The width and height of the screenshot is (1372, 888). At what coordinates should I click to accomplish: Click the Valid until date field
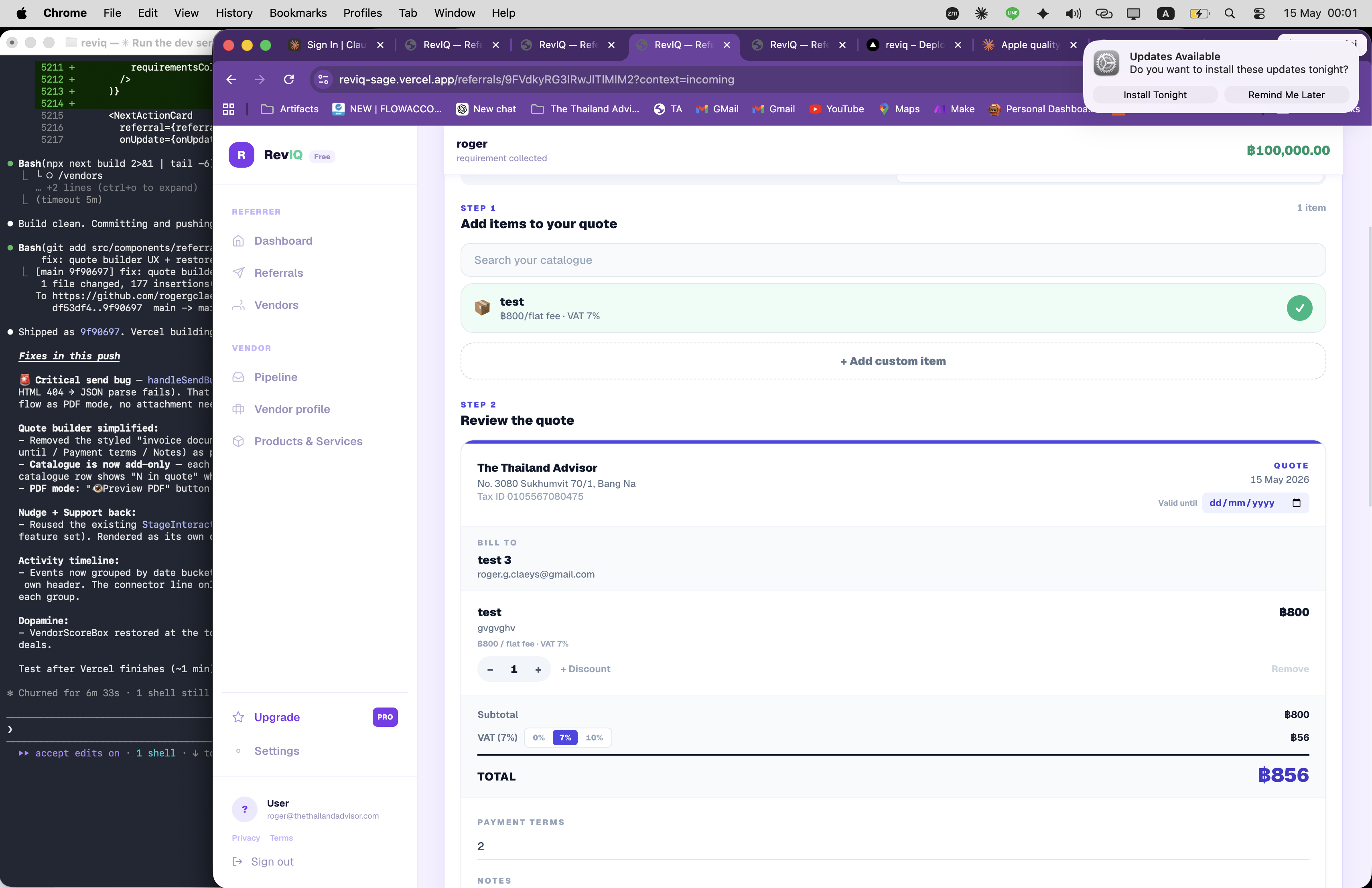1255,503
